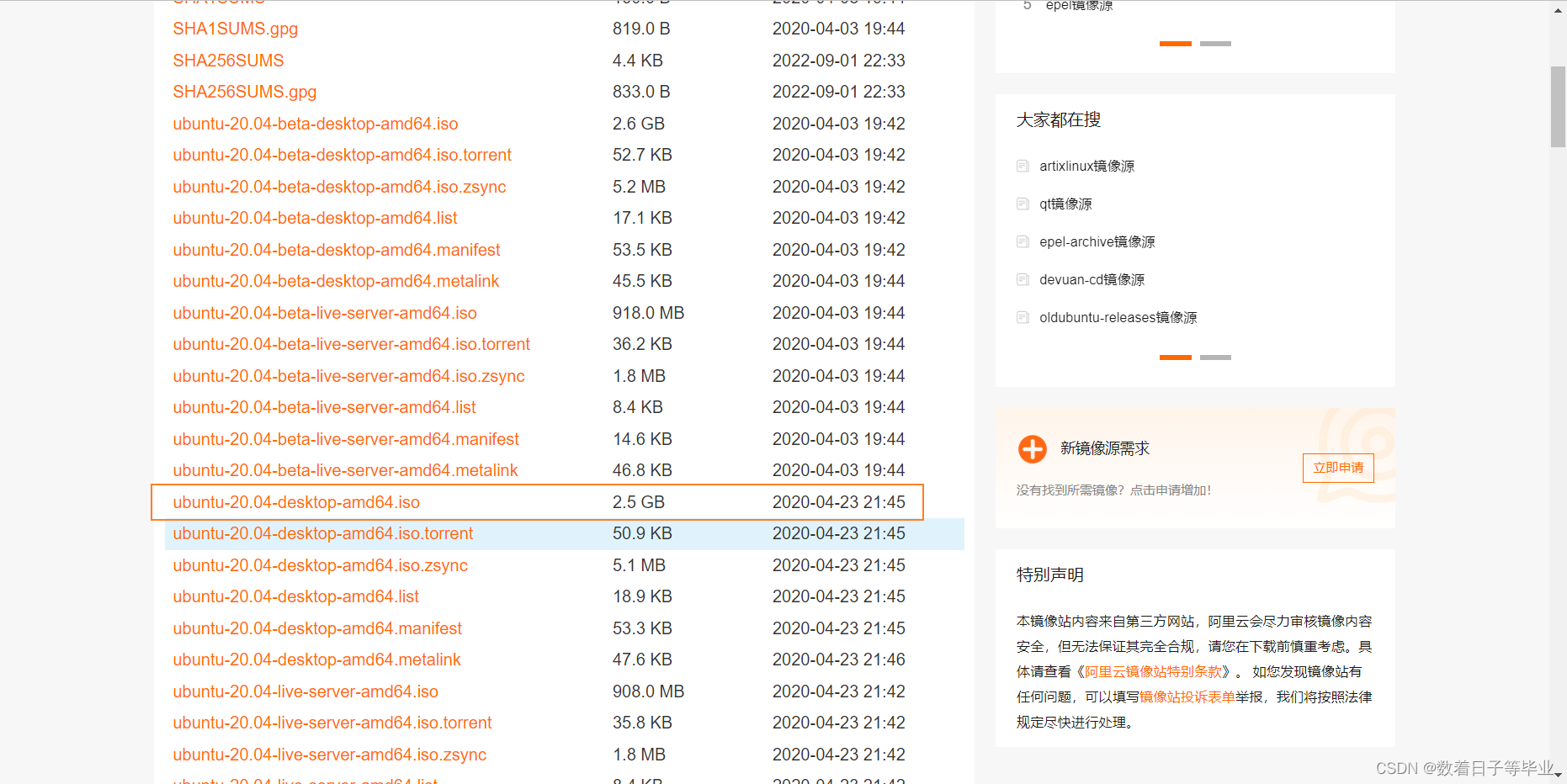
Task: Open ubuntu-20.04-beta-live-server-amd64.metalink link
Action: point(345,470)
